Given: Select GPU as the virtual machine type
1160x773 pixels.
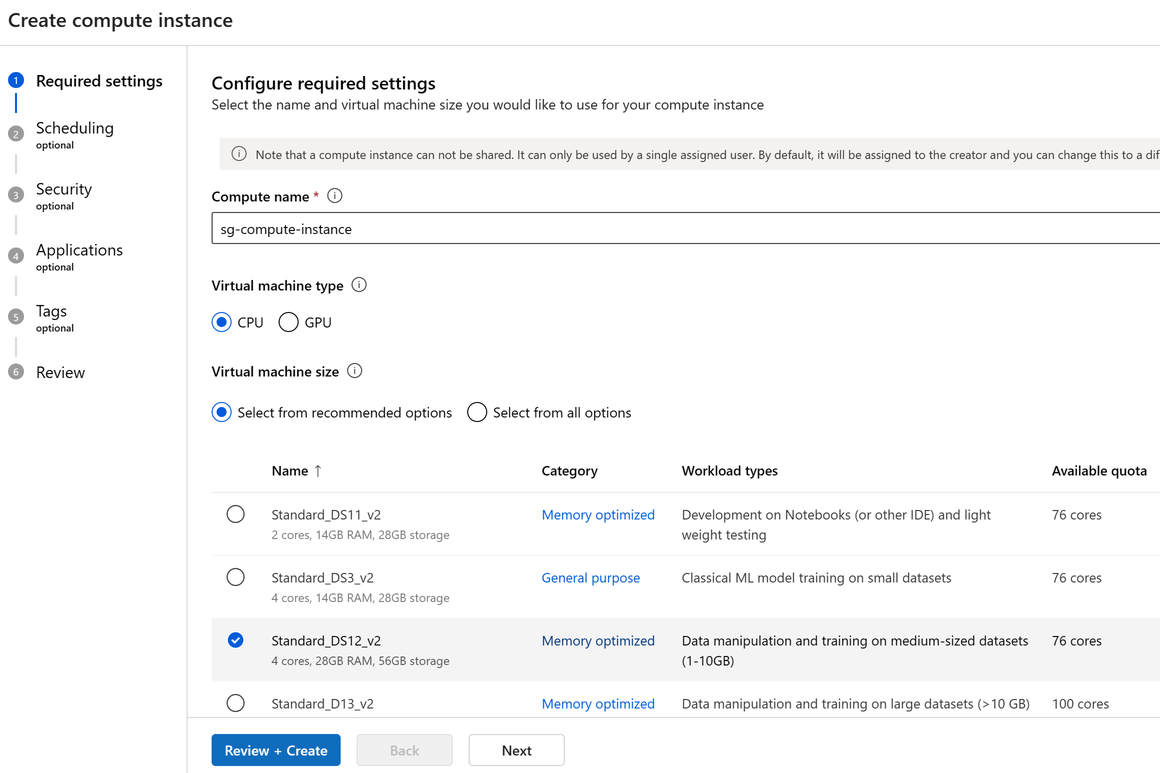Looking at the screenshot, I should 288,322.
